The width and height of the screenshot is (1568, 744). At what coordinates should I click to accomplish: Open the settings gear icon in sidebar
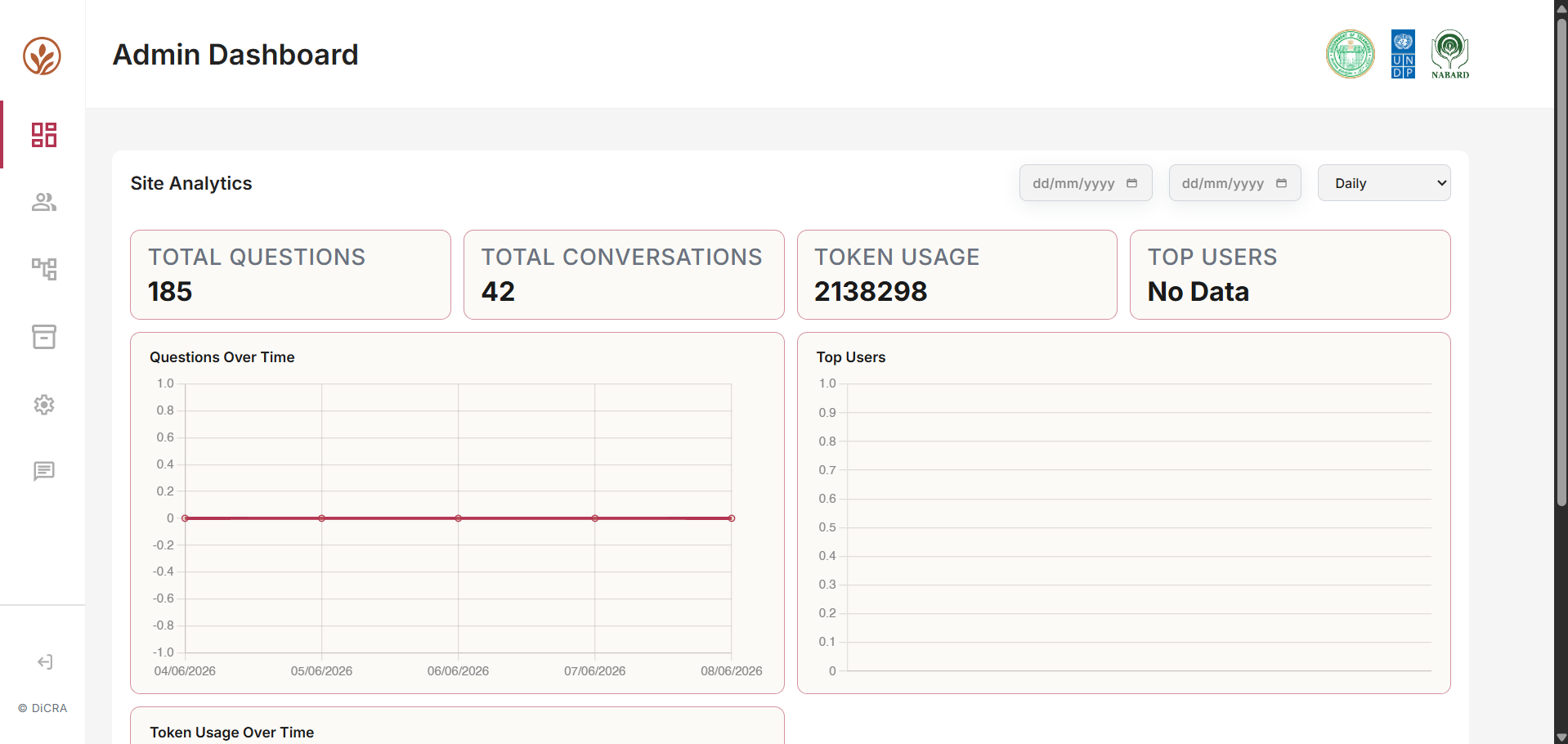pyautogui.click(x=44, y=405)
